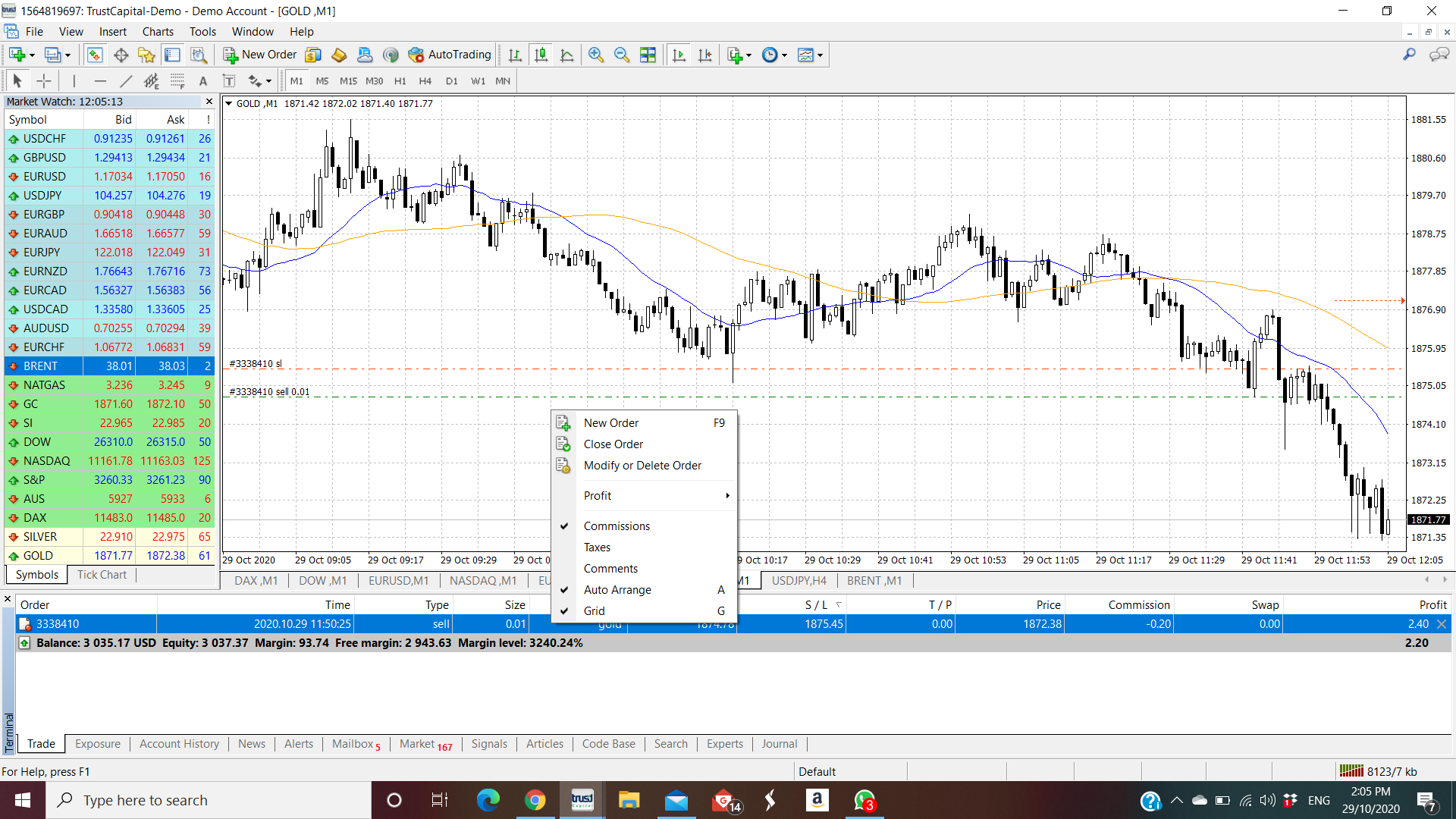Viewport: 1456px width, 819px height.
Task: Open the Insert menu
Action: (x=112, y=31)
